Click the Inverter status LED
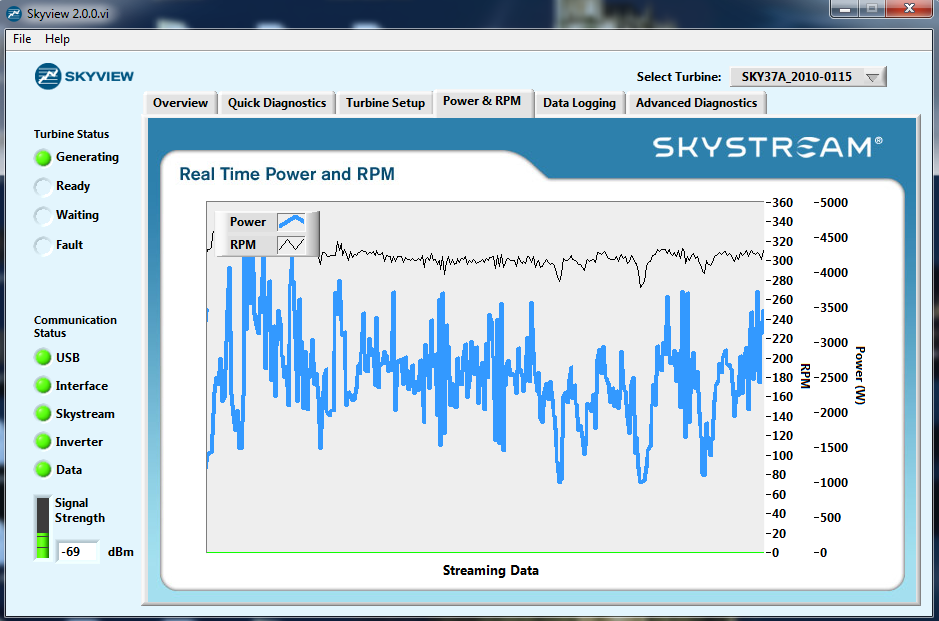The image size is (939, 621). (x=43, y=442)
